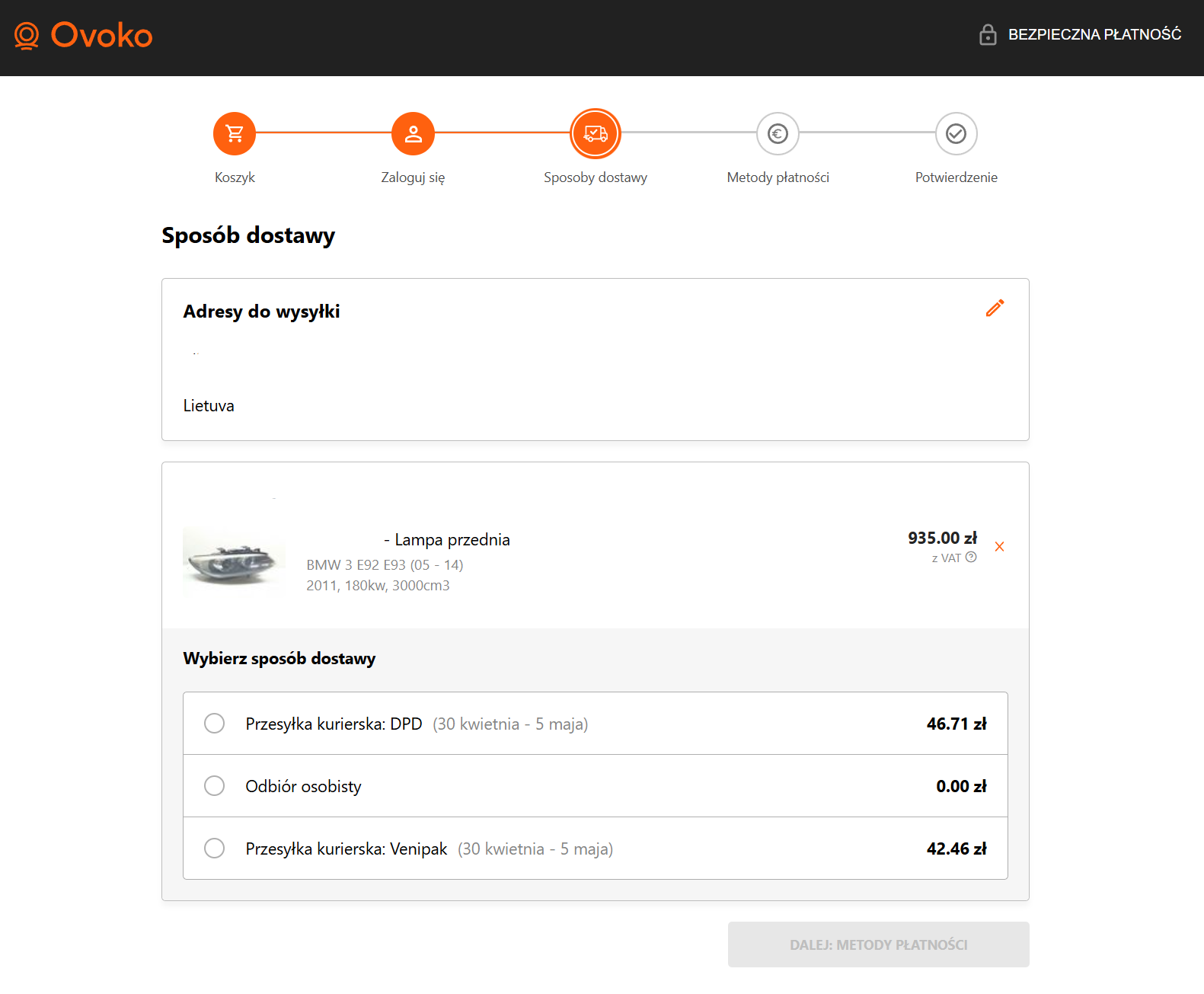Click the Sposoby dostawy step label
This screenshot has width=1204, height=994.
click(596, 177)
